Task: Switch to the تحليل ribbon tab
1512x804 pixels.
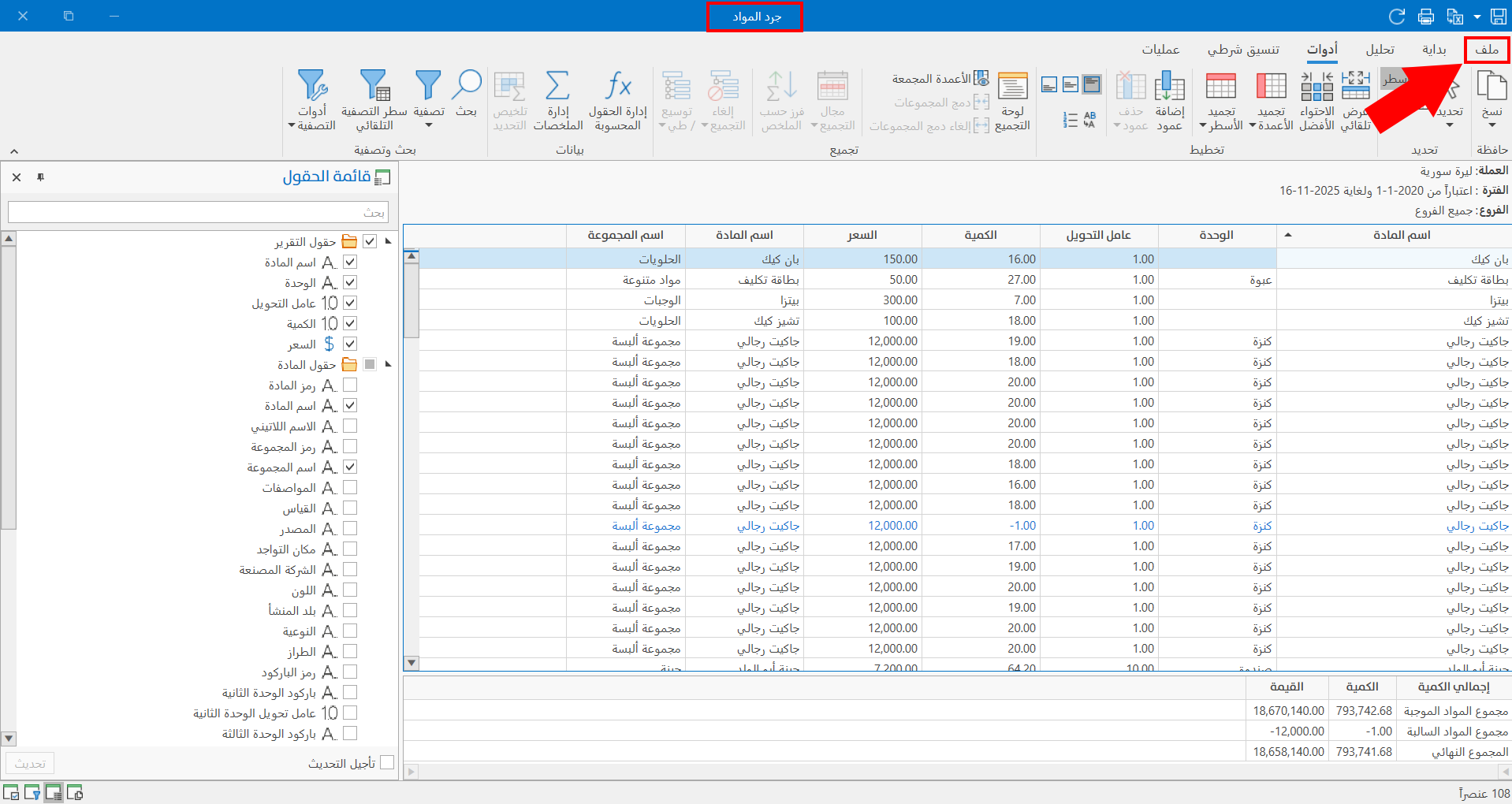Action: [1380, 50]
